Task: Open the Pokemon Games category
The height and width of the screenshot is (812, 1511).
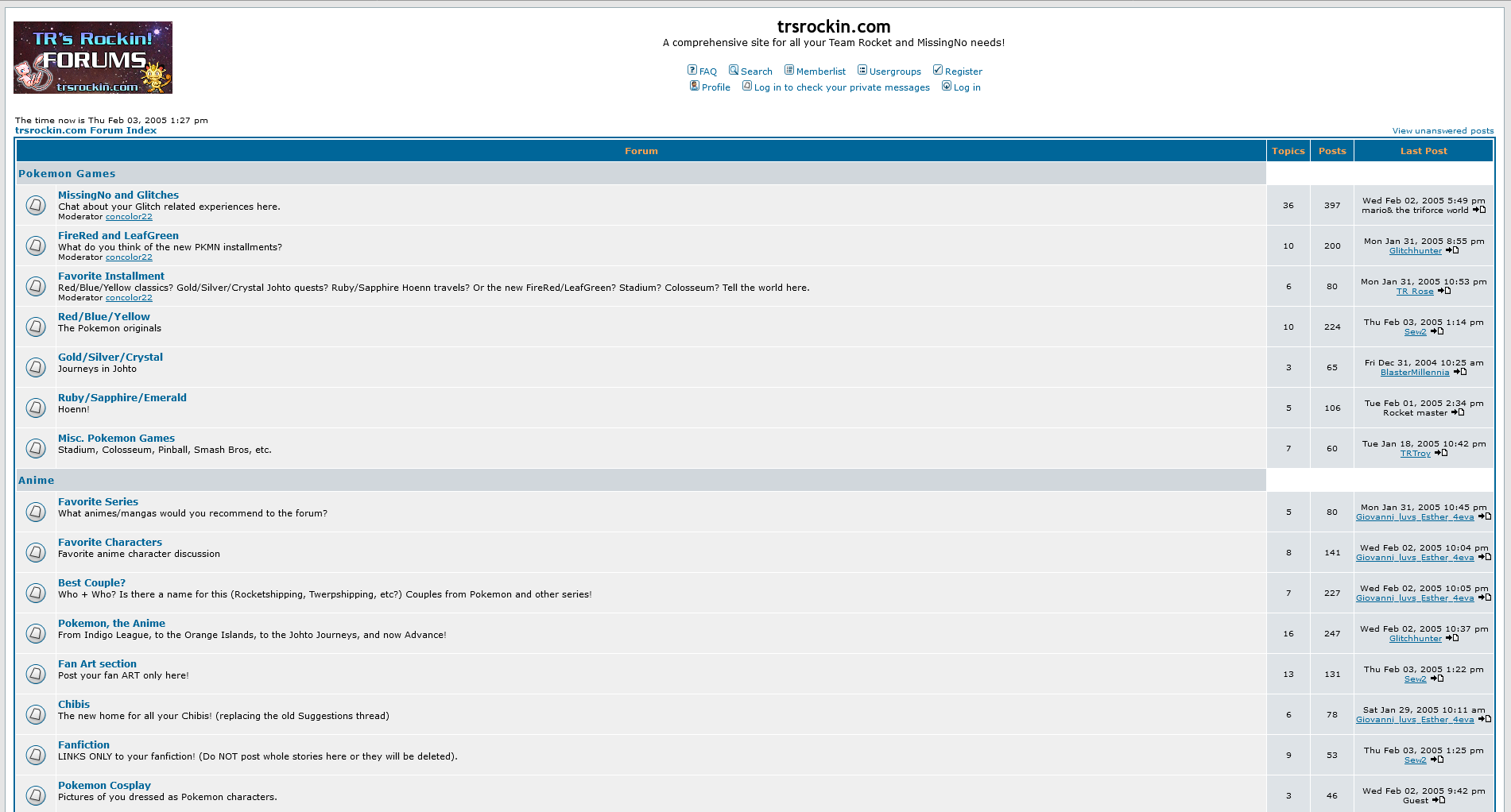Action: tap(67, 173)
